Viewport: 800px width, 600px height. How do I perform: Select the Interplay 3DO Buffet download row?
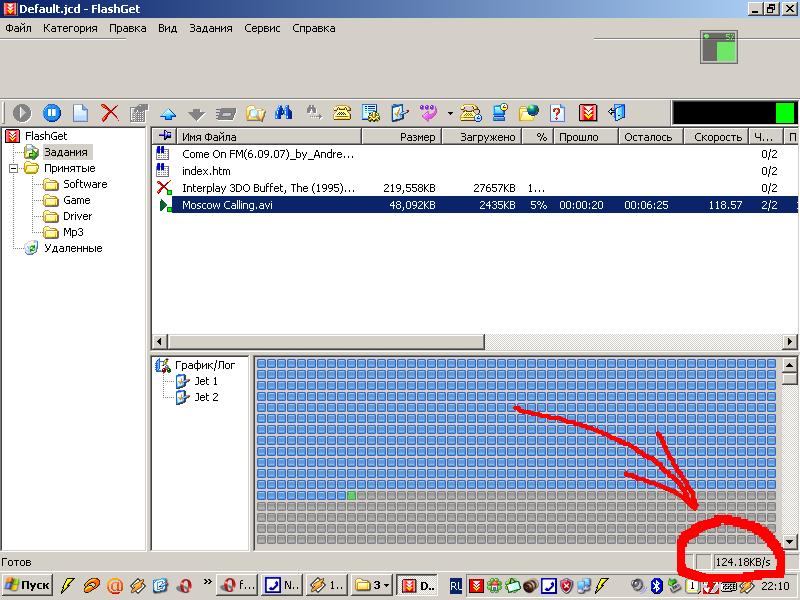coord(474,188)
